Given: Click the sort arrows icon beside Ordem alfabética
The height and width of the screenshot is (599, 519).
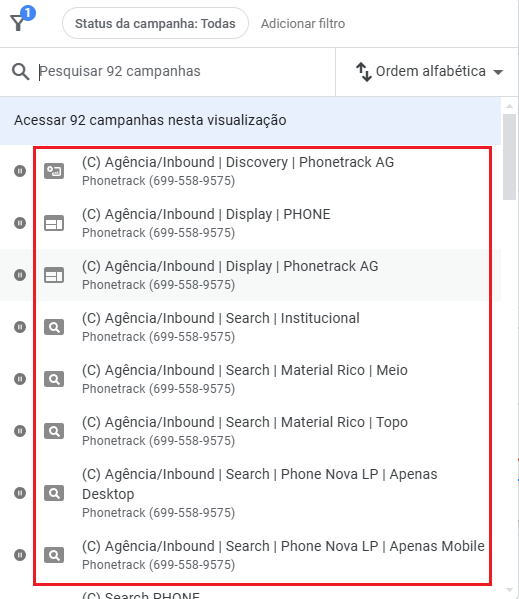Looking at the screenshot, I should coord(364,72).
